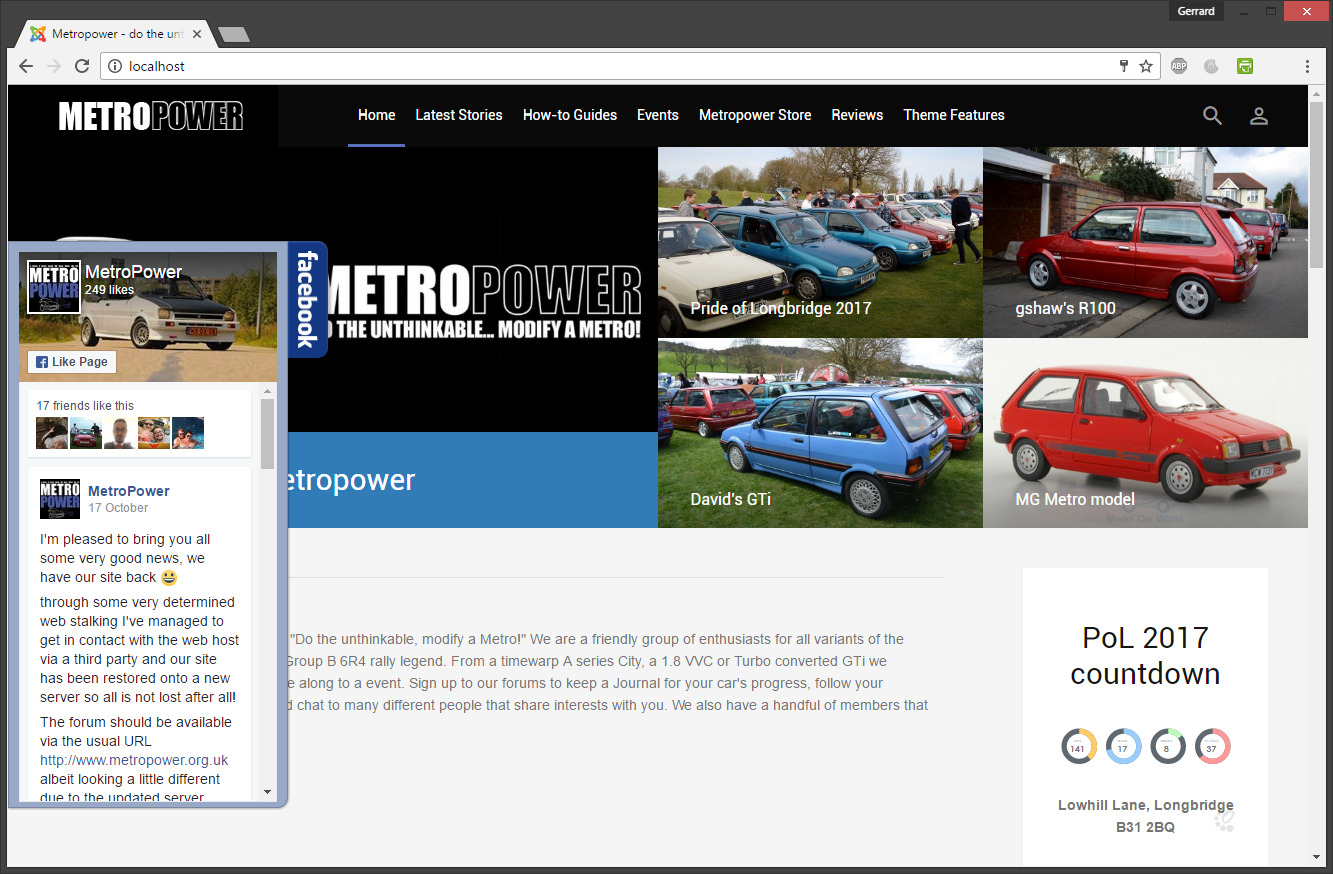This screenshot has width=1333, height=874.
Task: Click the browser back arrow
Action: (x=27, y=66)
